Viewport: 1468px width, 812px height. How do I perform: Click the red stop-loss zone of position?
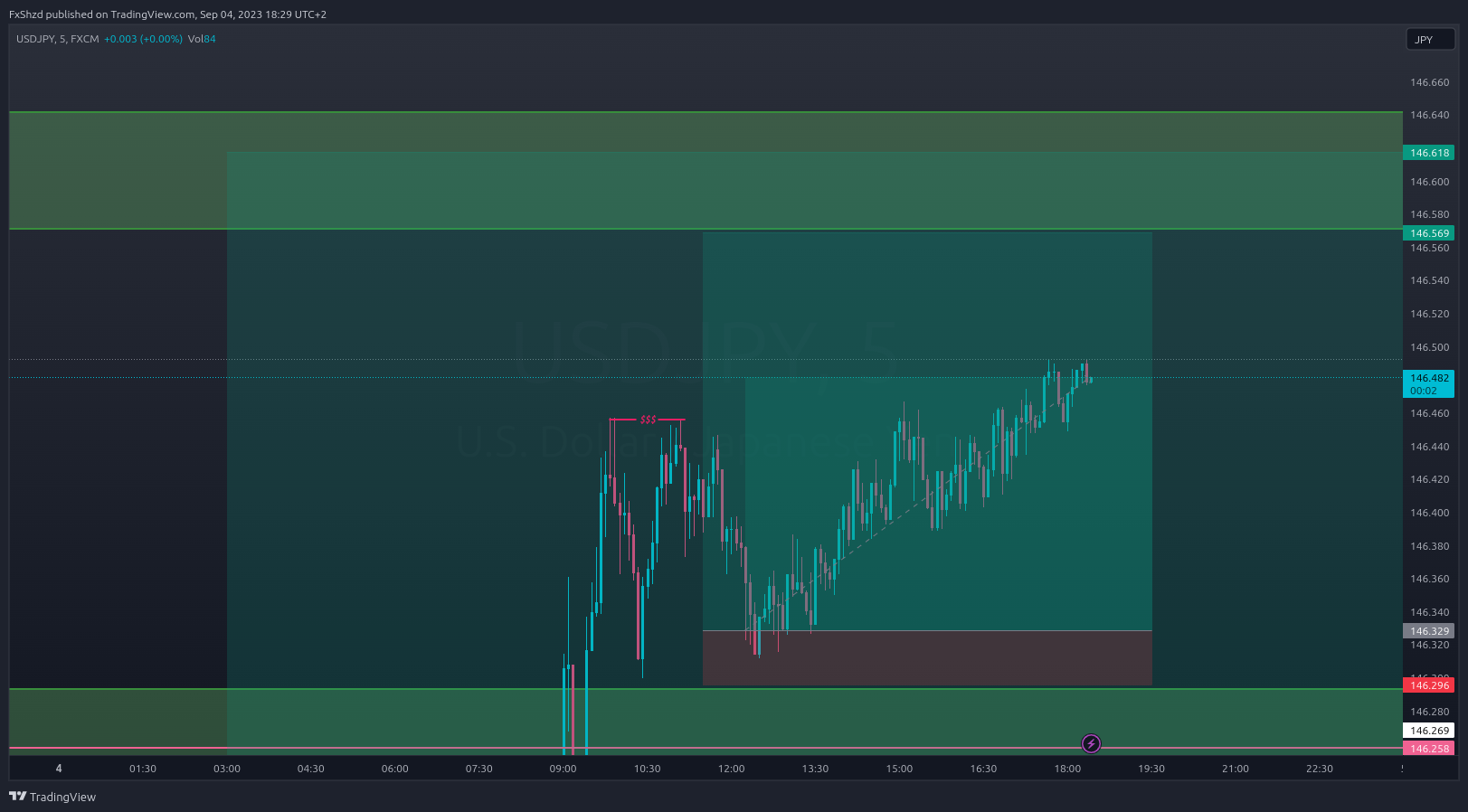pyautogui.click(x=927, y=657)
